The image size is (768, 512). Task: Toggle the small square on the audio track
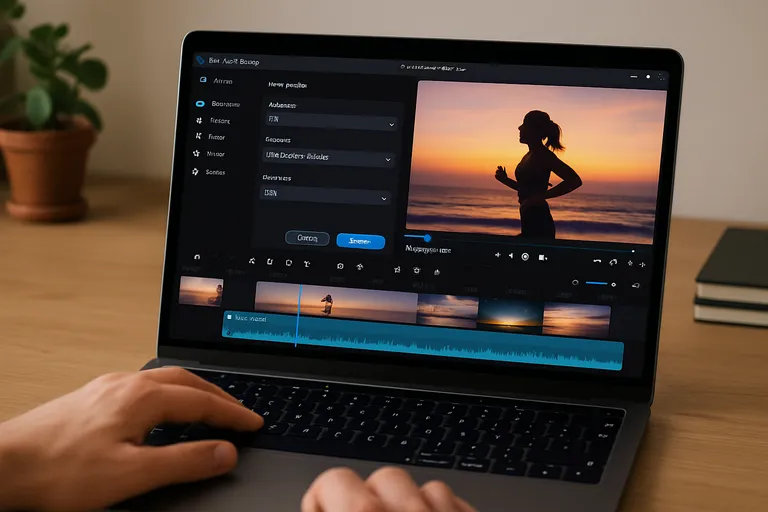pos(229,318)
